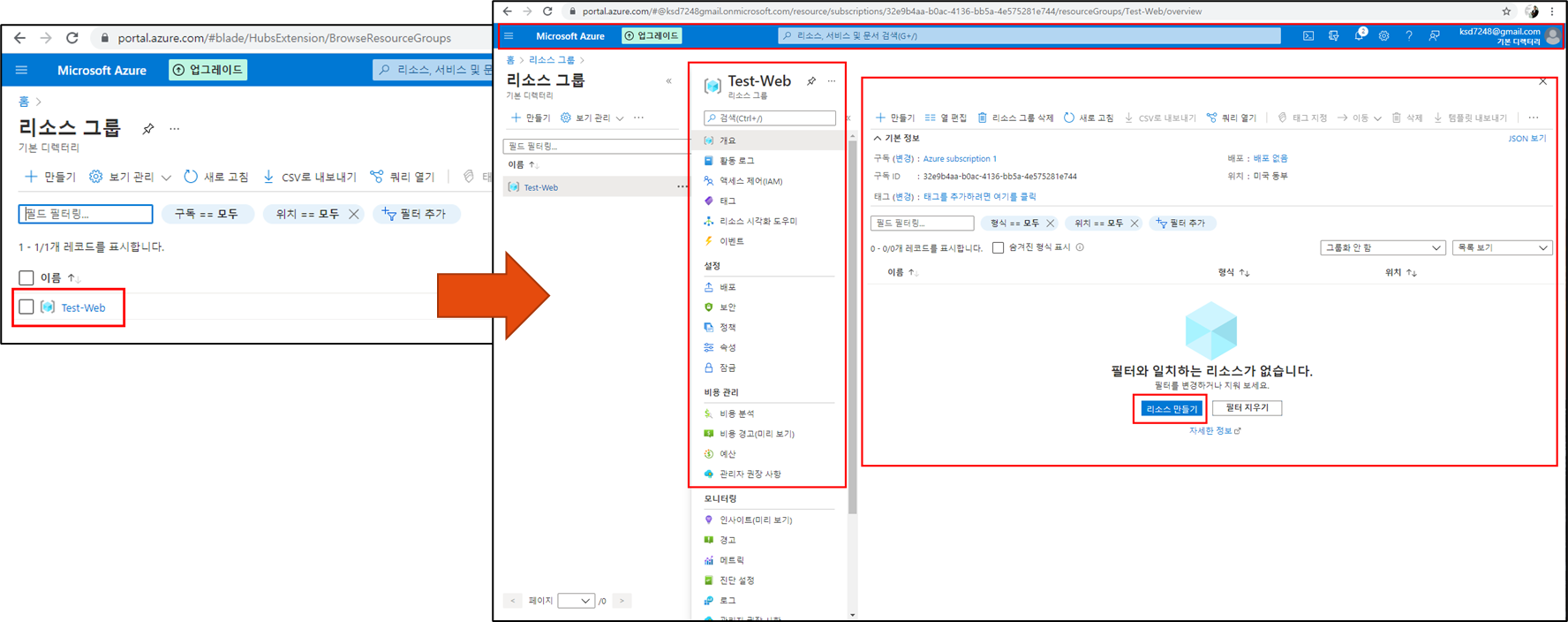Open hamburger menu in left Azure portal
1568x622 pixels.
tap(22, 70)
